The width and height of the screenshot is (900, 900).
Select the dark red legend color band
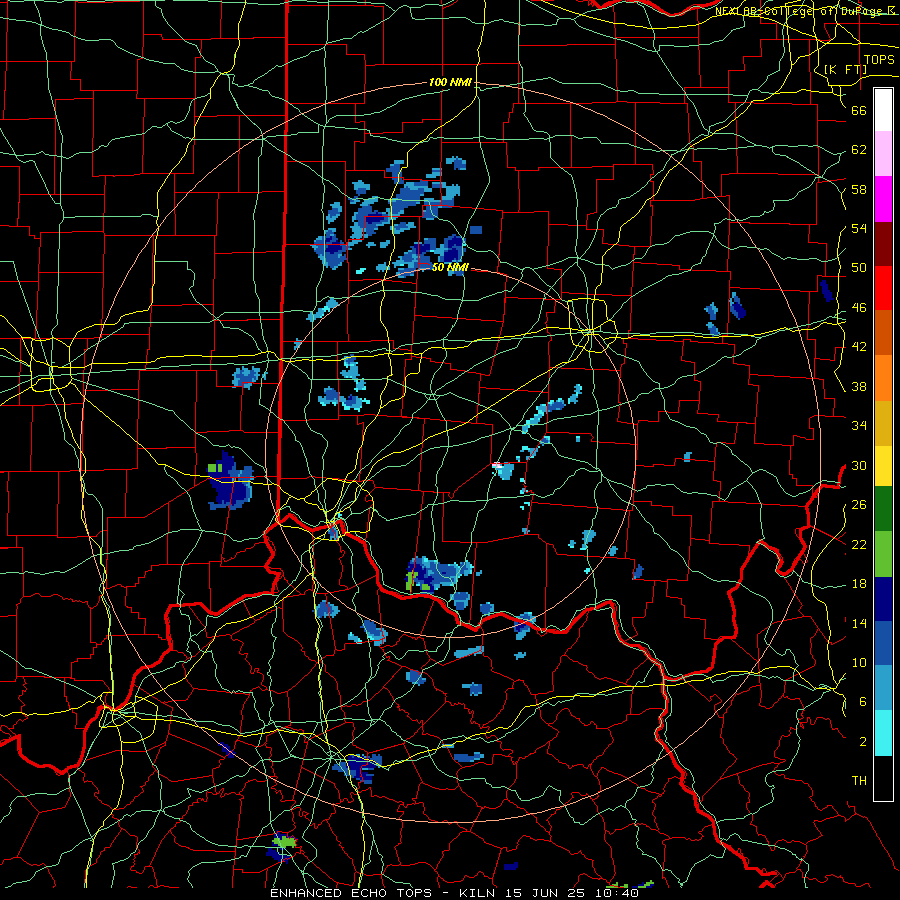point(883,244)
